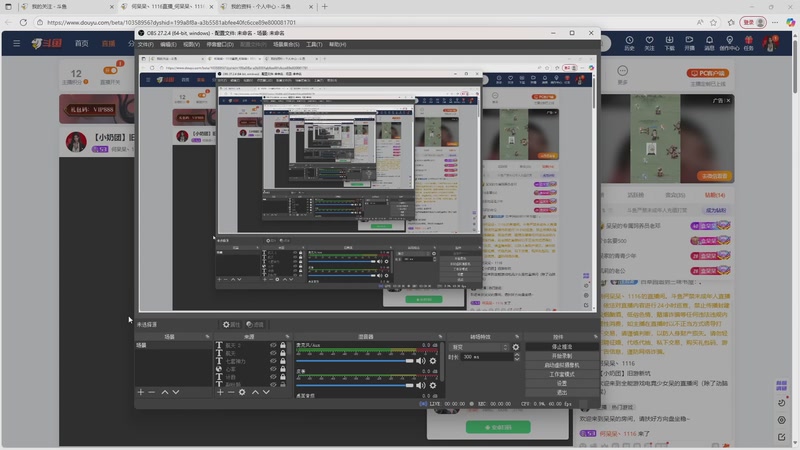800x450 pixels.
Task: Click 退出 exit button in OBS controls
Action: click(x=562, y=392)
